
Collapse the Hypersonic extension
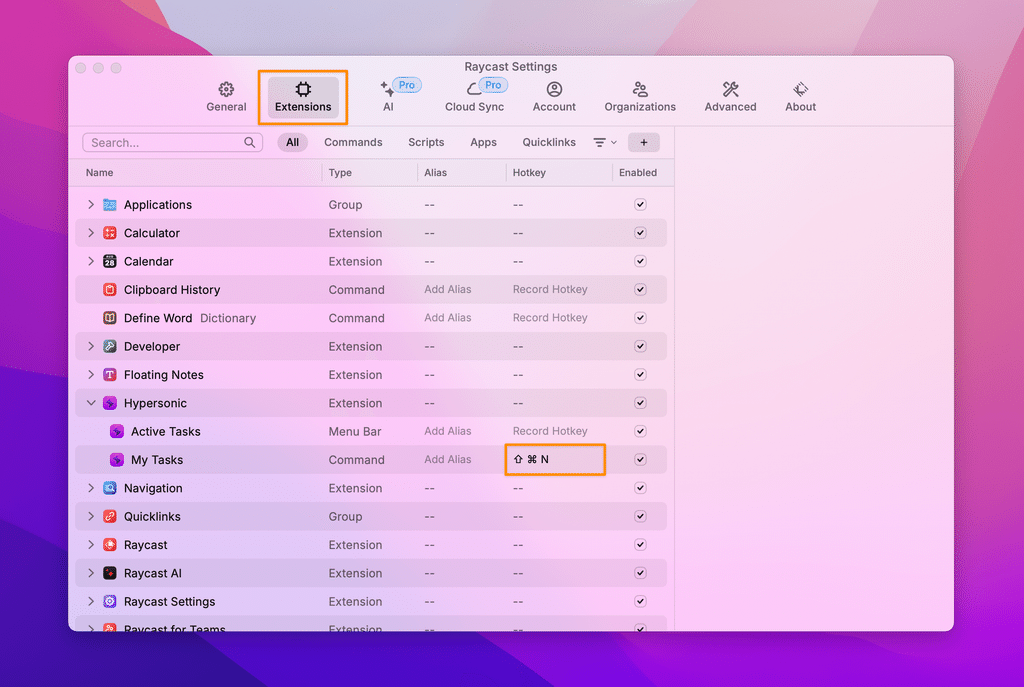91,403
